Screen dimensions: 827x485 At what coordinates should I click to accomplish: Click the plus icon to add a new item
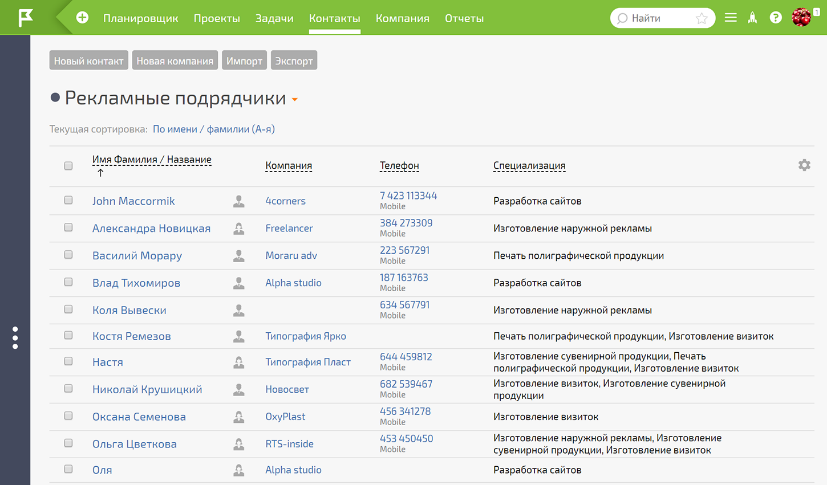(82, 18)
